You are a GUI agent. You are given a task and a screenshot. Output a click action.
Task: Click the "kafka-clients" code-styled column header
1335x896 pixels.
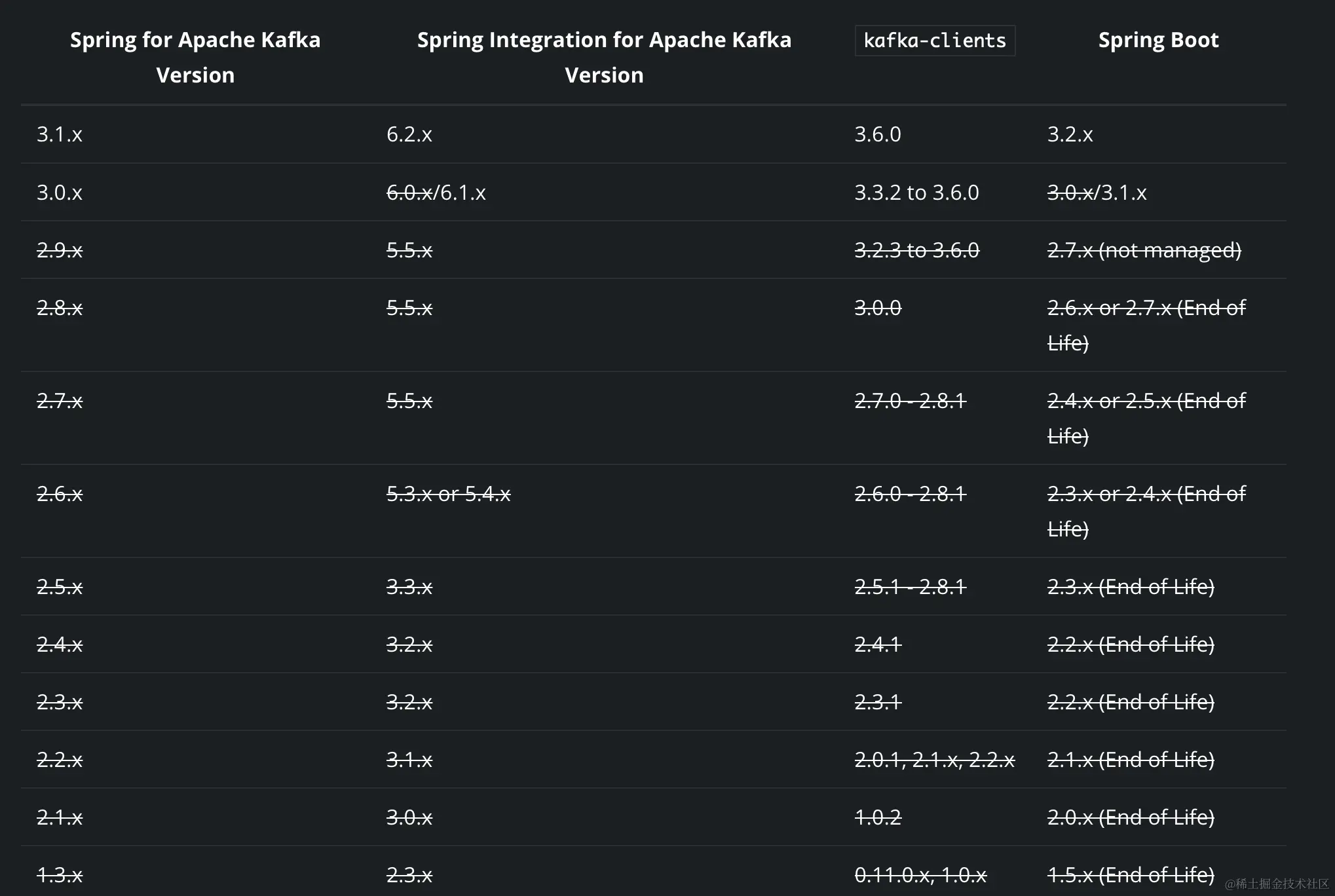click(x=935, y=41)
